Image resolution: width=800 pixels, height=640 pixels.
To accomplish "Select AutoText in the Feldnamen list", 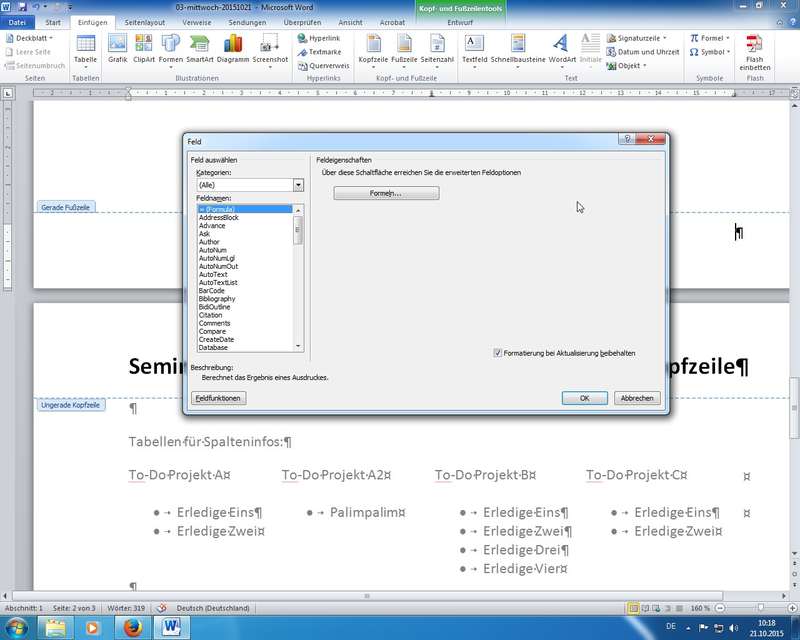I will click(x=218, y=275).
